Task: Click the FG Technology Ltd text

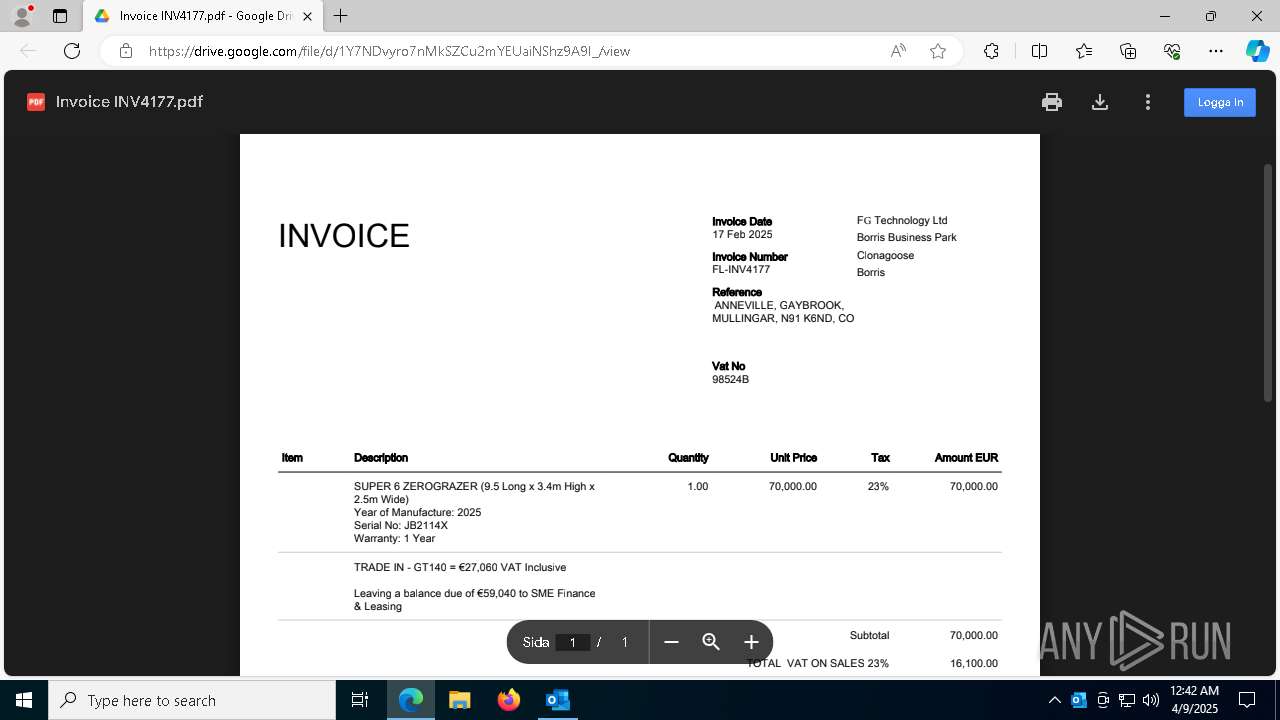Action: point(902,220)
